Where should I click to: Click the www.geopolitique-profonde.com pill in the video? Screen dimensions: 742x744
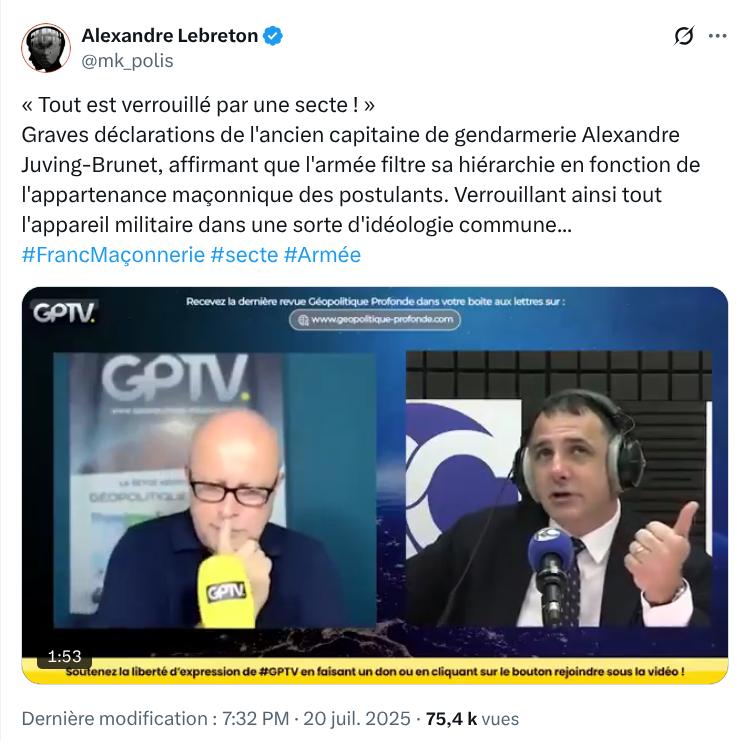(375, 319)
